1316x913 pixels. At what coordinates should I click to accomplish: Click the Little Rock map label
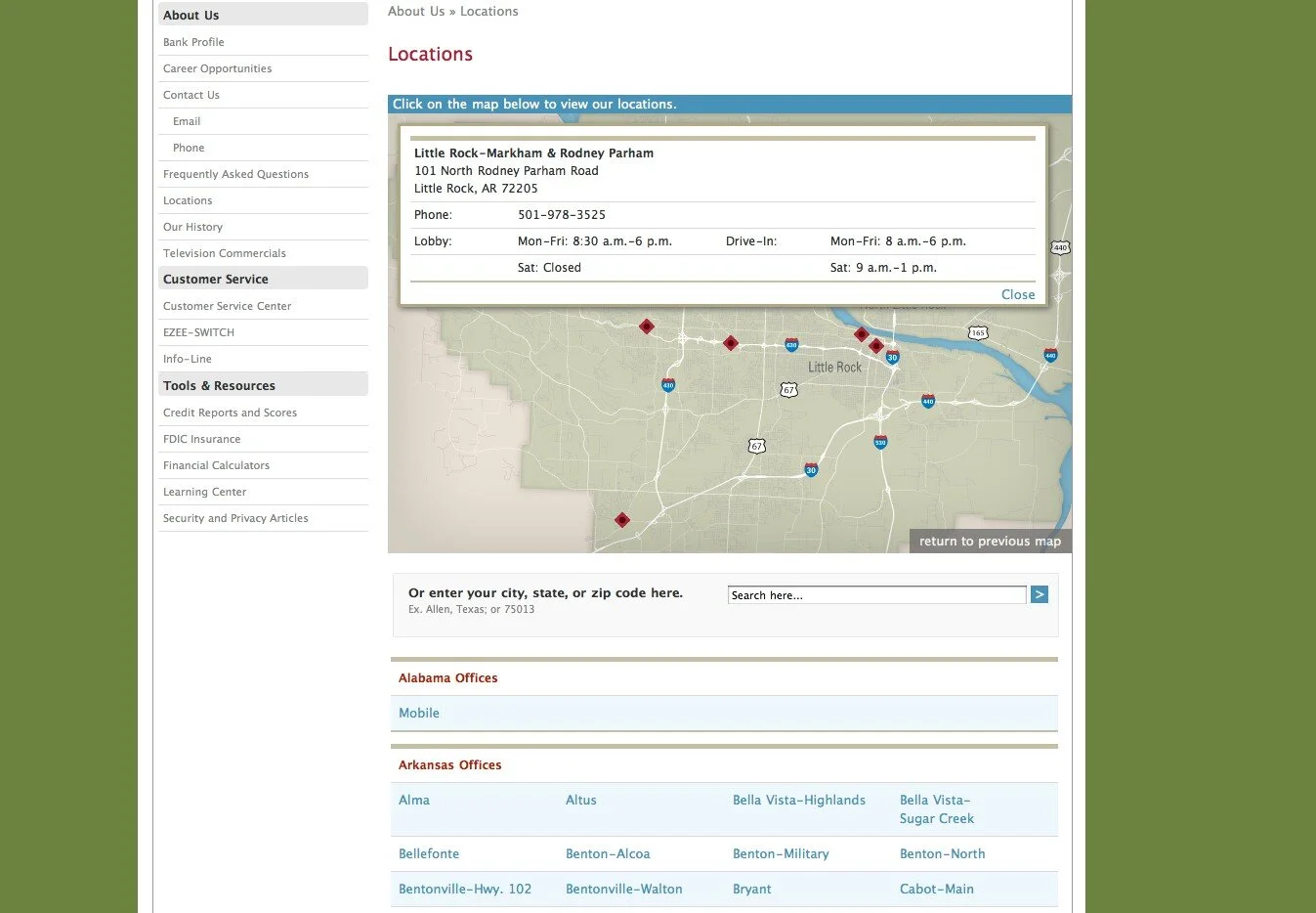[834, 368]
